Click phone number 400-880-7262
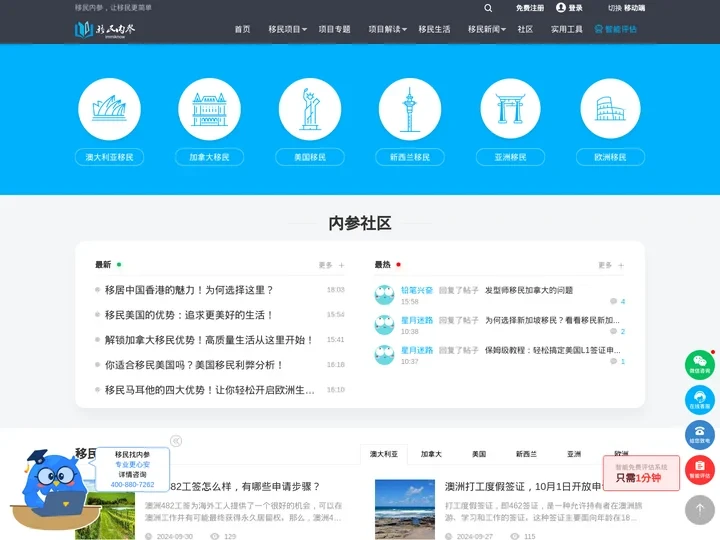 (x=132, y=484)
